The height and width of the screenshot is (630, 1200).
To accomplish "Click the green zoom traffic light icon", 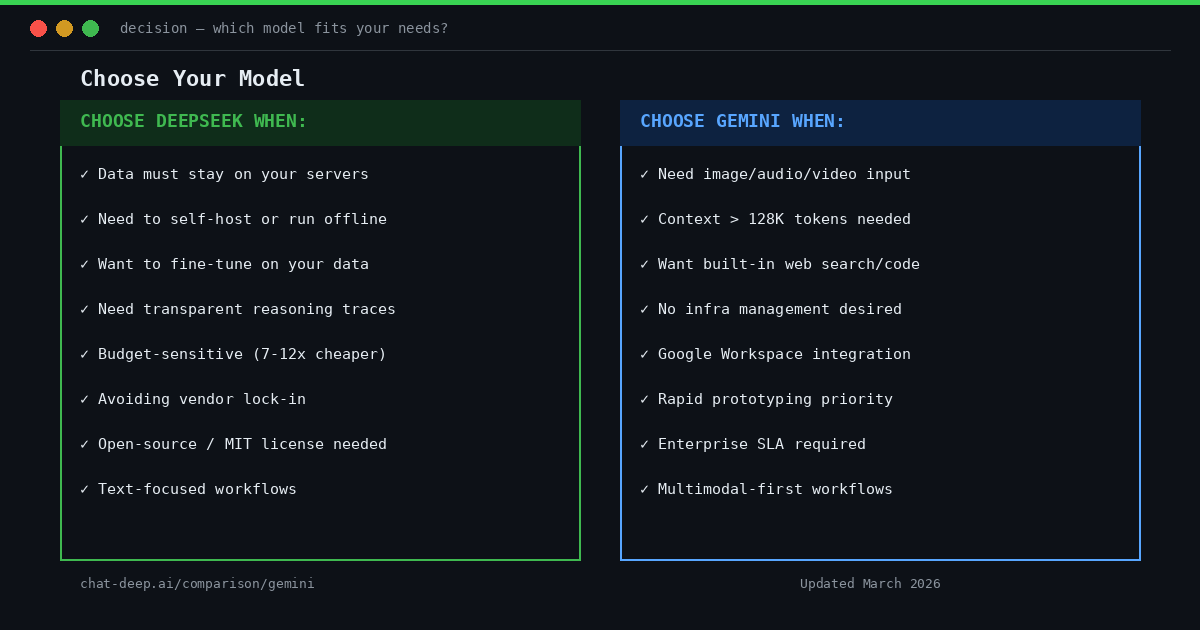I will (x=90, y=28).
